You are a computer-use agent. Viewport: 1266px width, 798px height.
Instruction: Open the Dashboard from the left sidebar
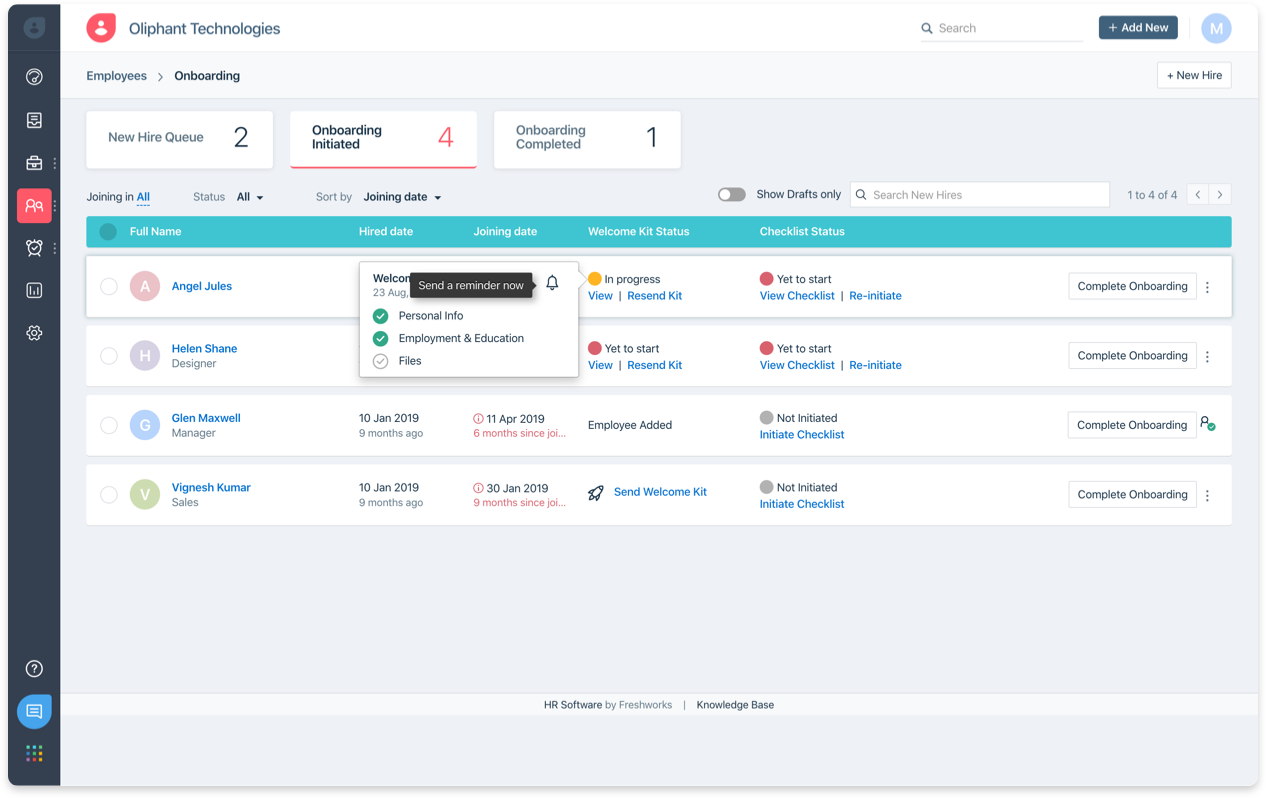tap(33, 75)
